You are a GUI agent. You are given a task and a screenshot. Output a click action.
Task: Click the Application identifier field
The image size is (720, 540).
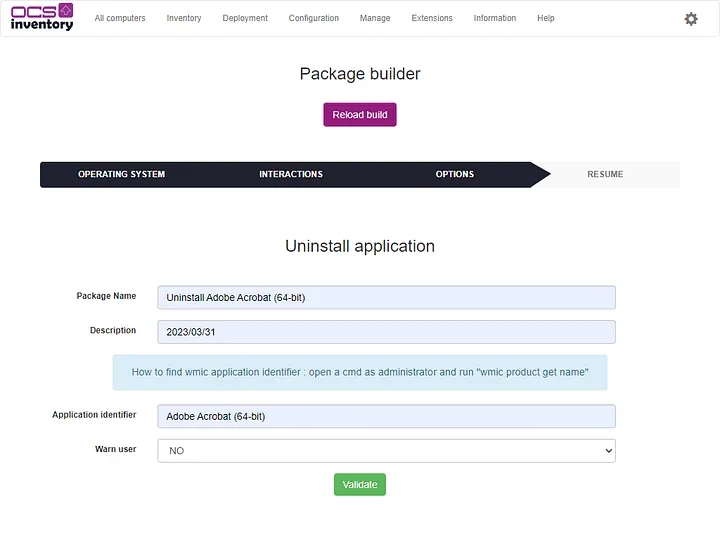coord(386,416)
